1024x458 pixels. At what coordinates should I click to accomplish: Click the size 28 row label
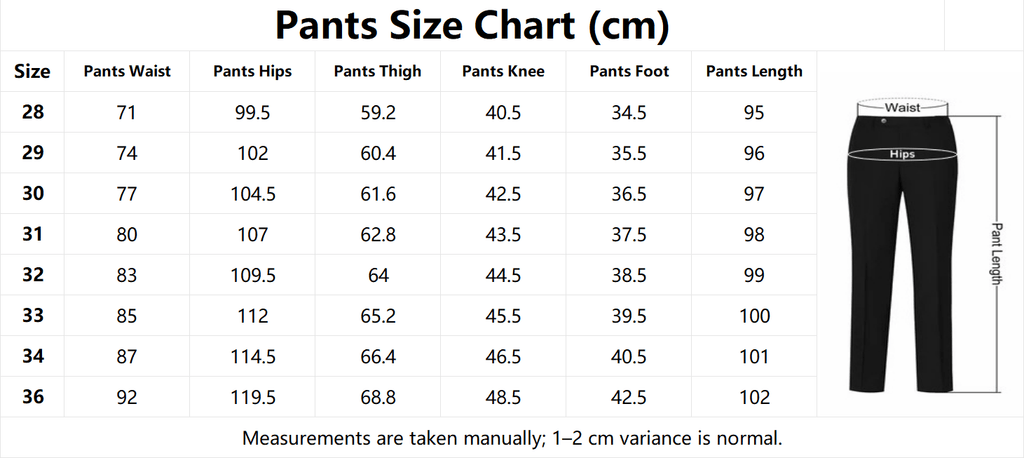tap(33, 112)
